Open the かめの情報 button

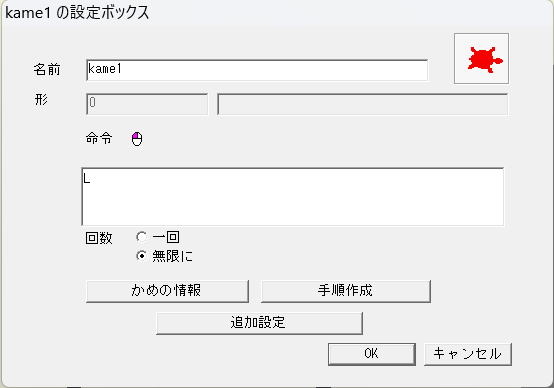tap(167, 291)
